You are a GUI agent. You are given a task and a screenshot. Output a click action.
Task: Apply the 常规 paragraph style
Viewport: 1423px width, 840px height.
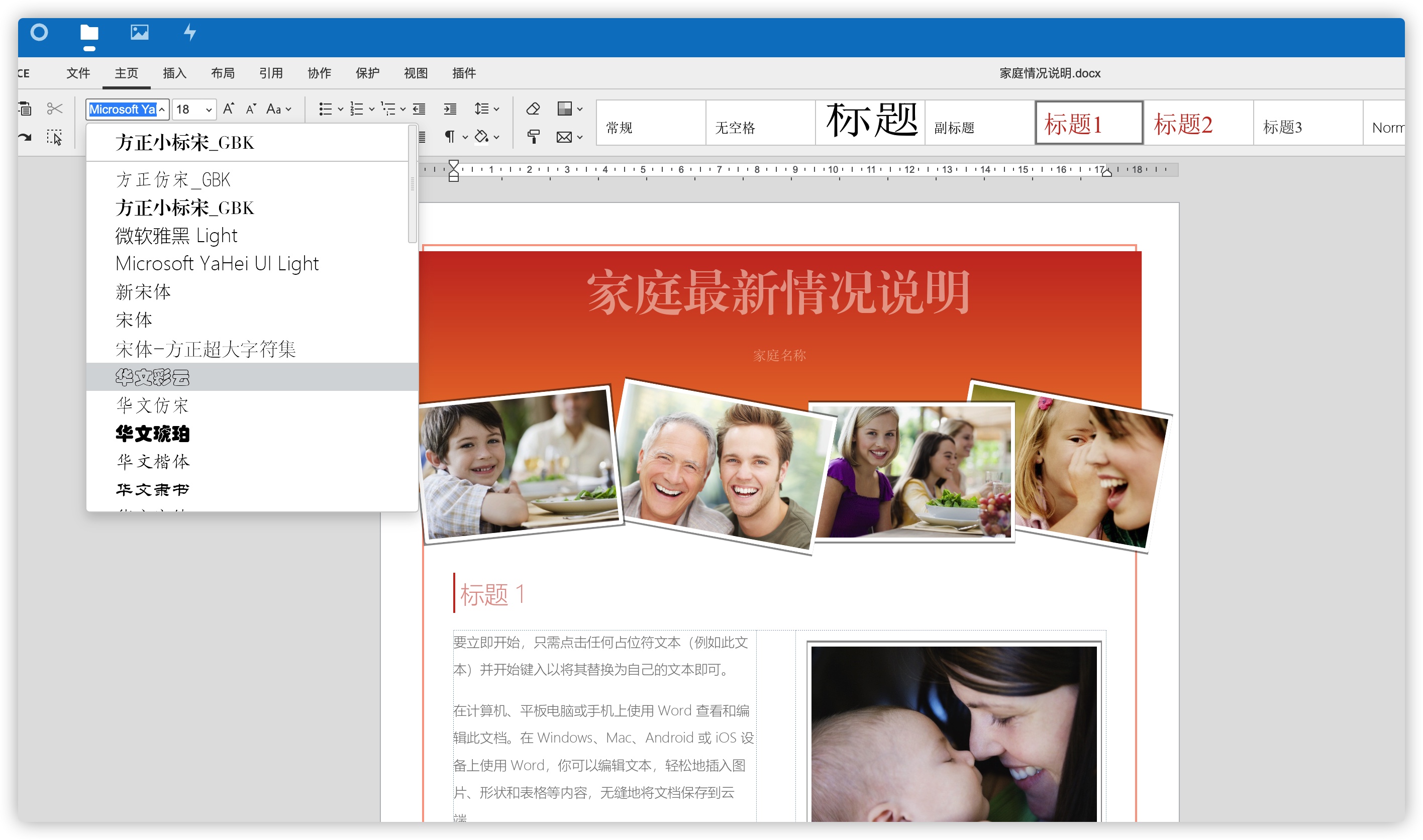(x=651, y=123)
